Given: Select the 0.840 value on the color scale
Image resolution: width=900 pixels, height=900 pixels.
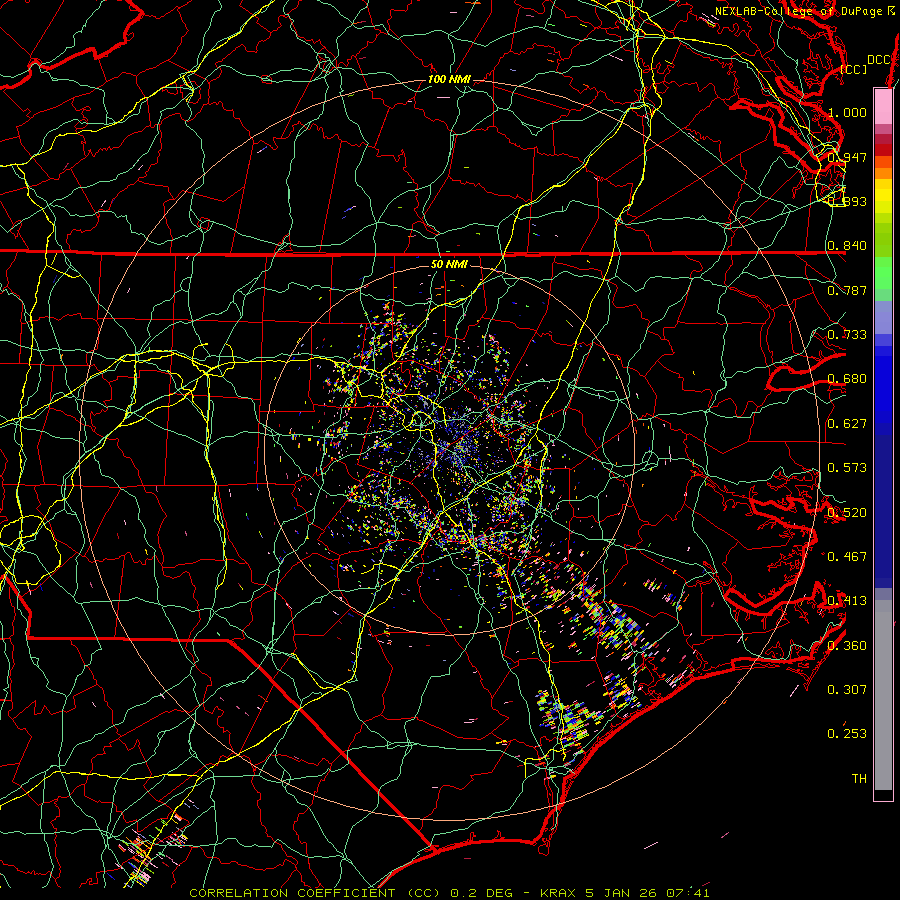Looking at the screenshot, I should (847, 246).
